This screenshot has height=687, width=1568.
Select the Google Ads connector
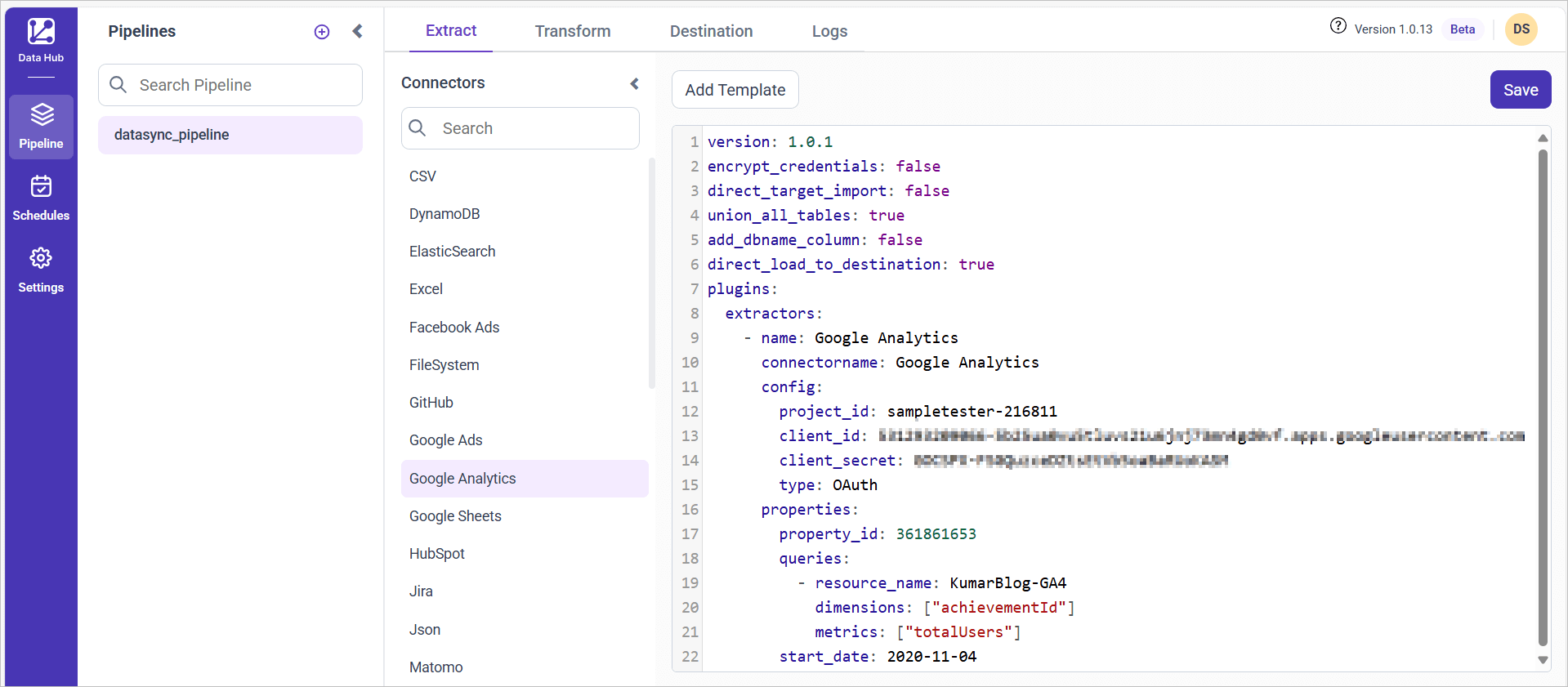point(525,440)
